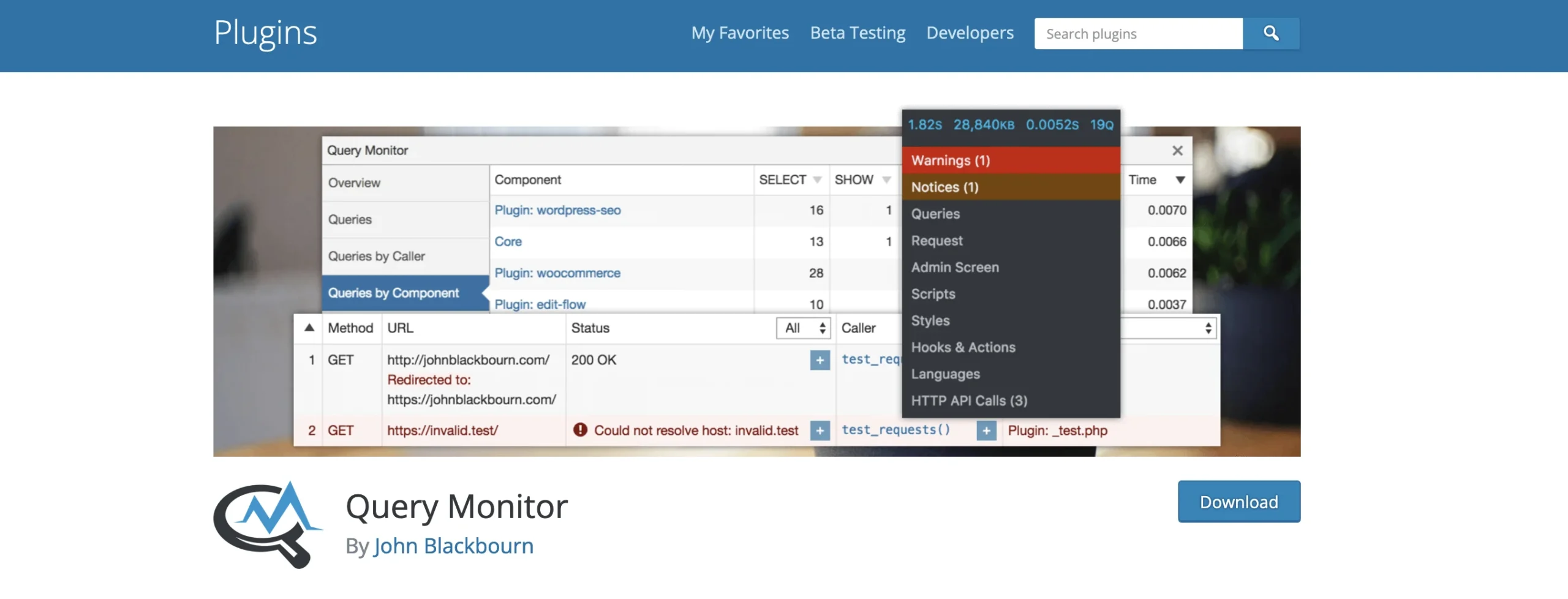
Task: Open John Blackbourn author link
Action: tap(453, 546)
